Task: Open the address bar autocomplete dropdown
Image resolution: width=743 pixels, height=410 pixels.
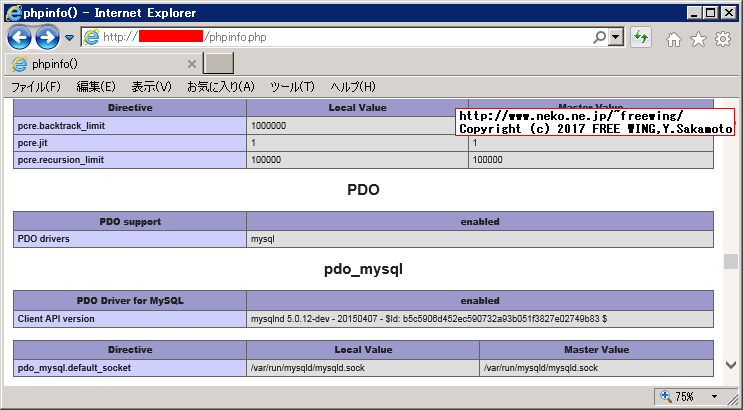Action: [616, 37]
